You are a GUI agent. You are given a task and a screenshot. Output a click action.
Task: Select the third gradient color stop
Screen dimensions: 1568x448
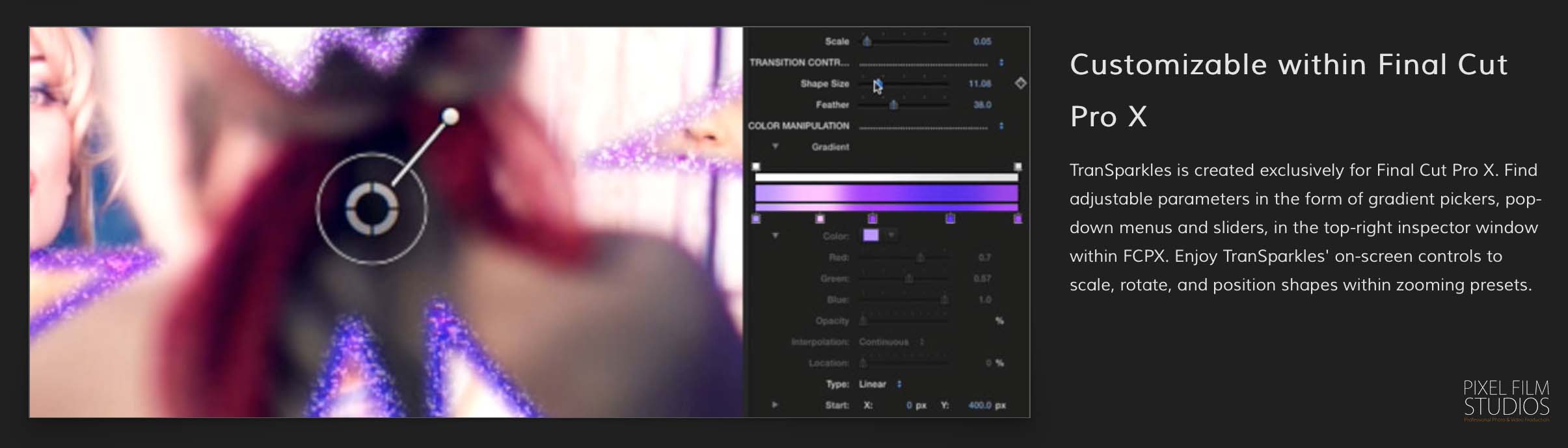[872, 219]
